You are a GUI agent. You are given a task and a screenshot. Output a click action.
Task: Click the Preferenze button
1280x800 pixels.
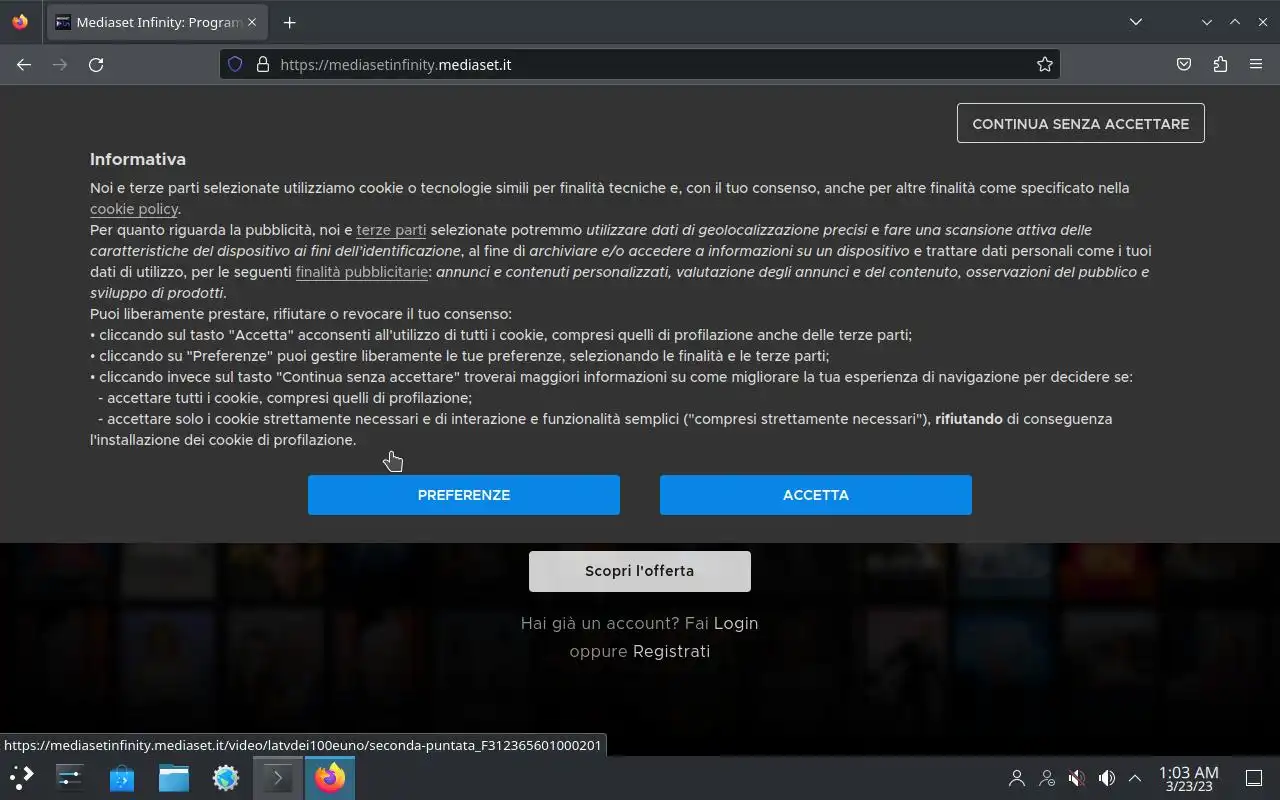tap(464, 495)
